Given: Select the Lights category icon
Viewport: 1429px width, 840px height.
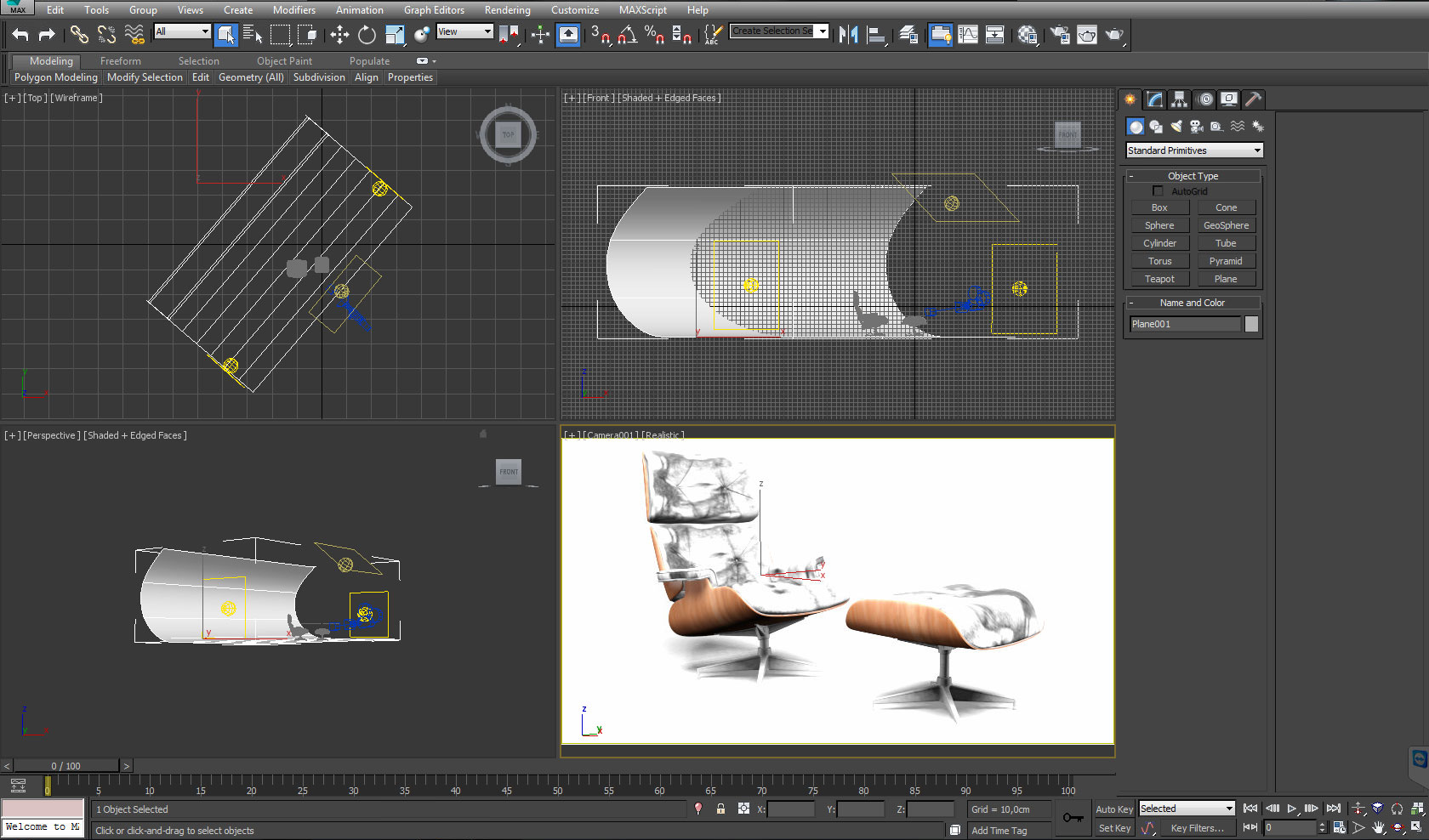Looking at the screenshot, I should 1176,127.
